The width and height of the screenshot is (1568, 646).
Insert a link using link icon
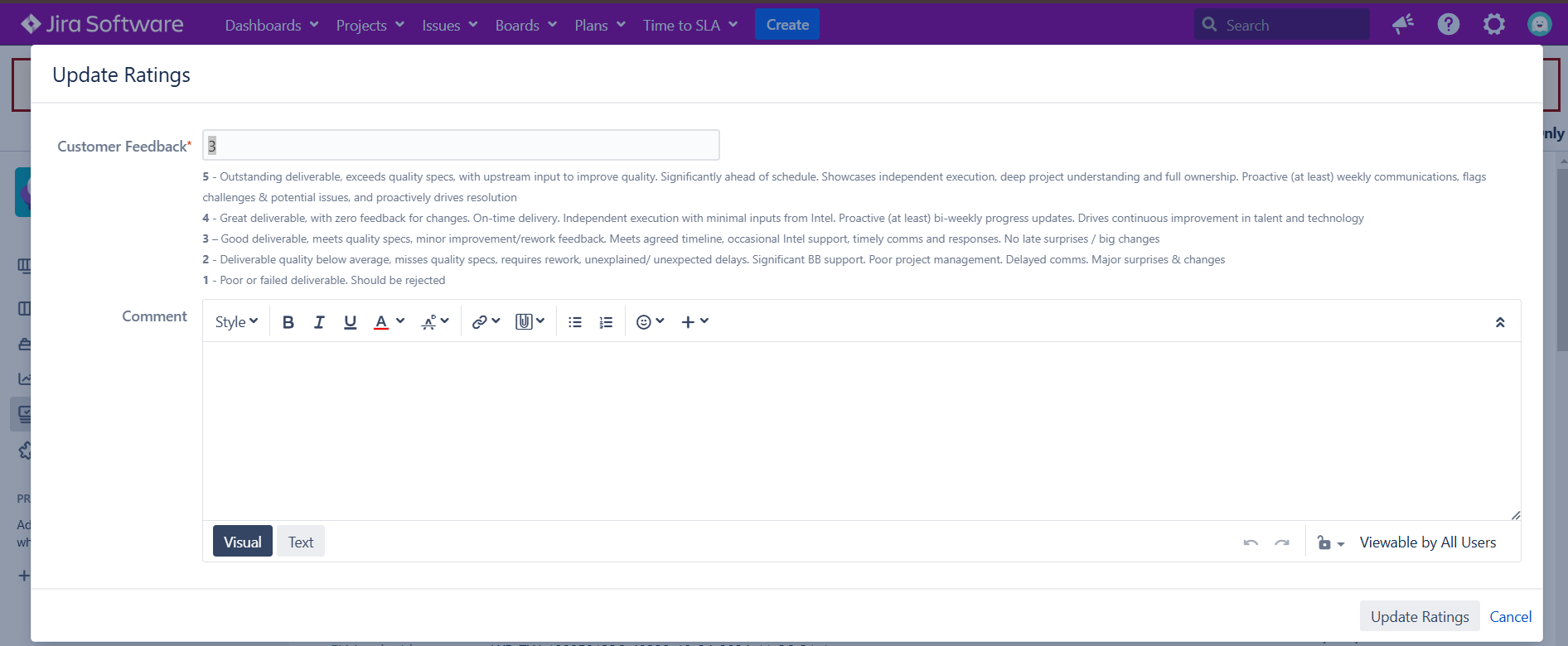click(x=479, y=322)
